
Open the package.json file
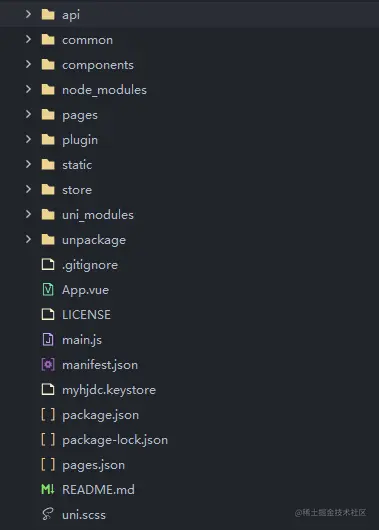100,415
